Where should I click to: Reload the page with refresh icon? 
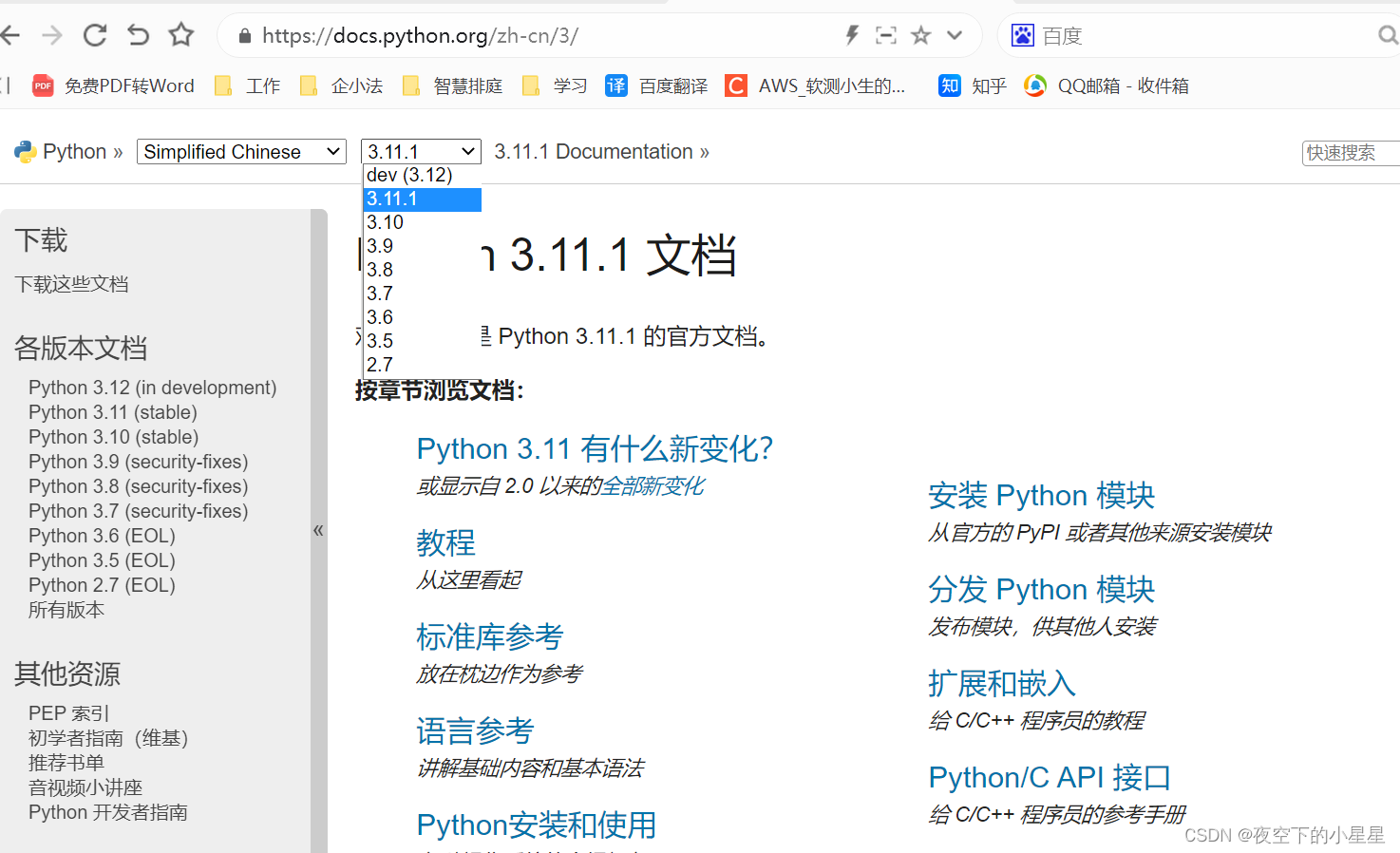click(x=95, y=36)
